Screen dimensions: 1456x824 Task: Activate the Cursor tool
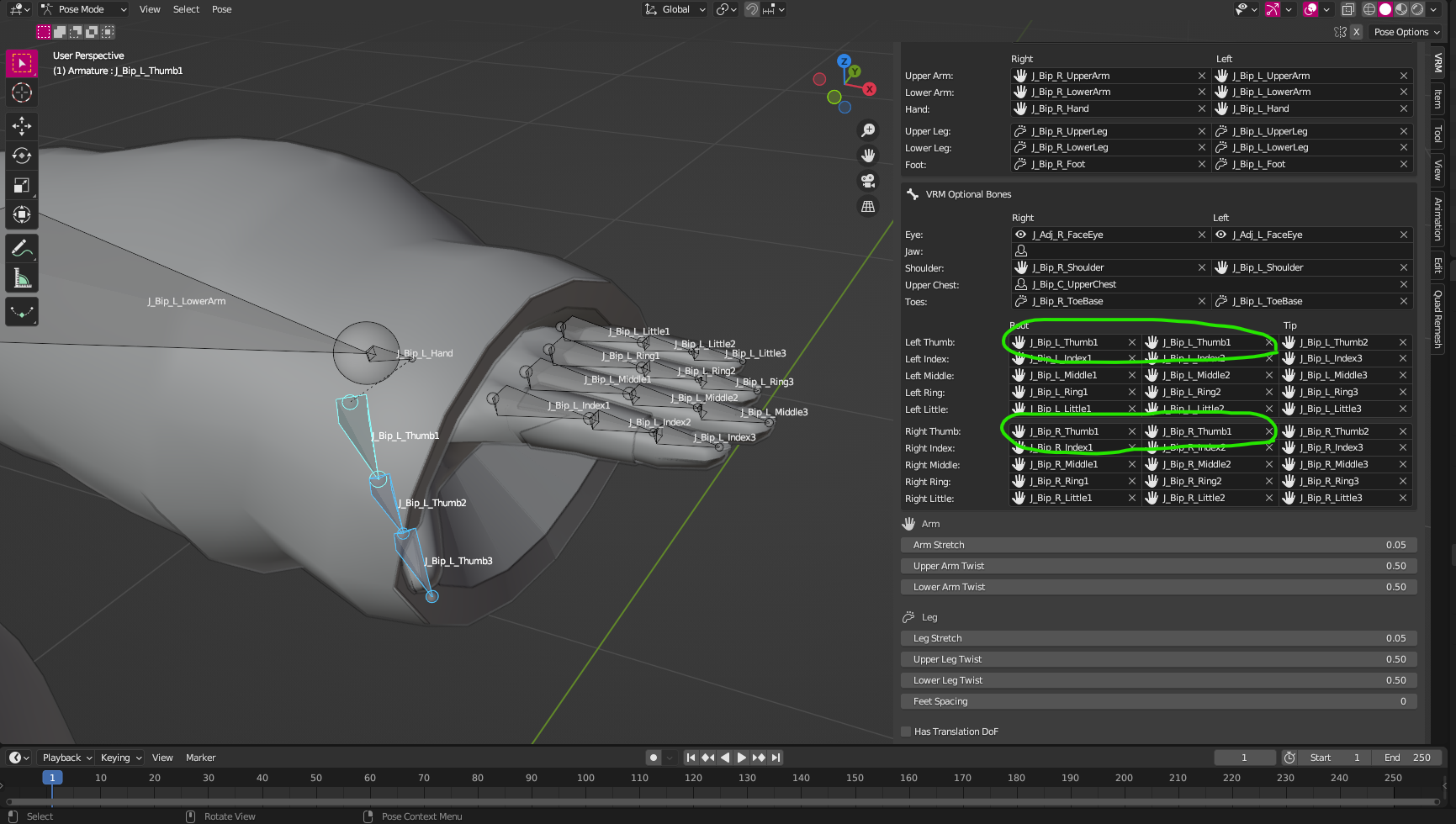(22, 92)
